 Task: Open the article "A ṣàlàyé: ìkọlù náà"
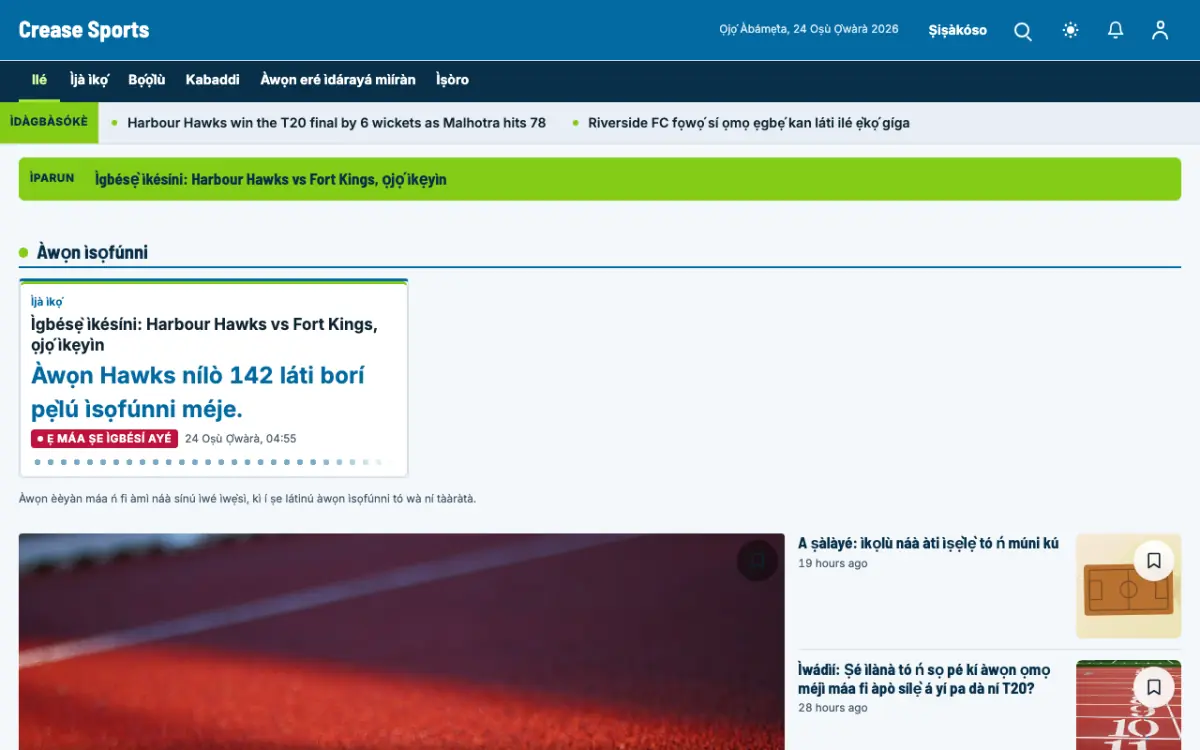point(928,543)
